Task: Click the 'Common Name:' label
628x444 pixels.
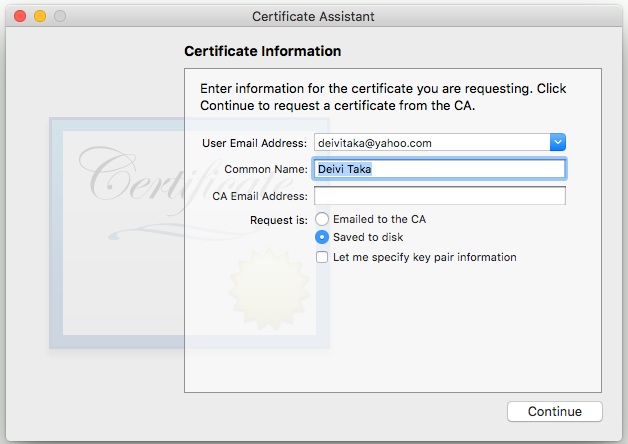Action: tap(265, 169)
